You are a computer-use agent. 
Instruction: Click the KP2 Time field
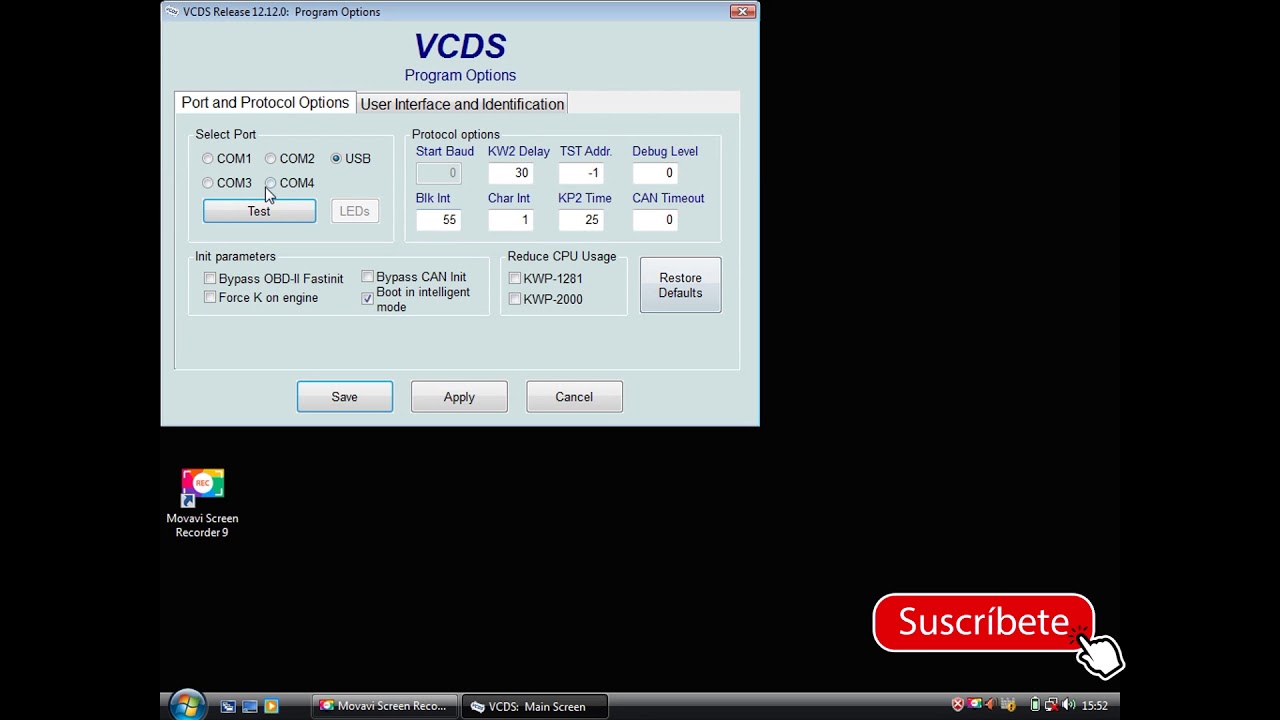[582, 220]
